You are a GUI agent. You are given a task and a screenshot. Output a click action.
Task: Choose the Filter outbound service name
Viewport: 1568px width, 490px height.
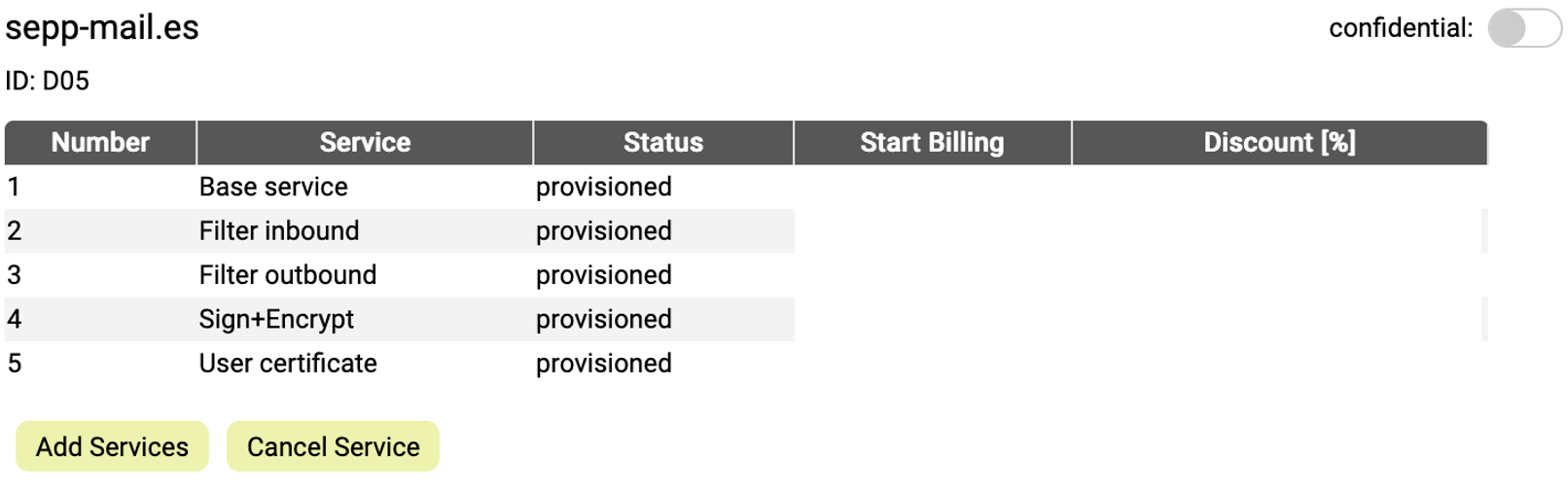(x=288, y=275)
